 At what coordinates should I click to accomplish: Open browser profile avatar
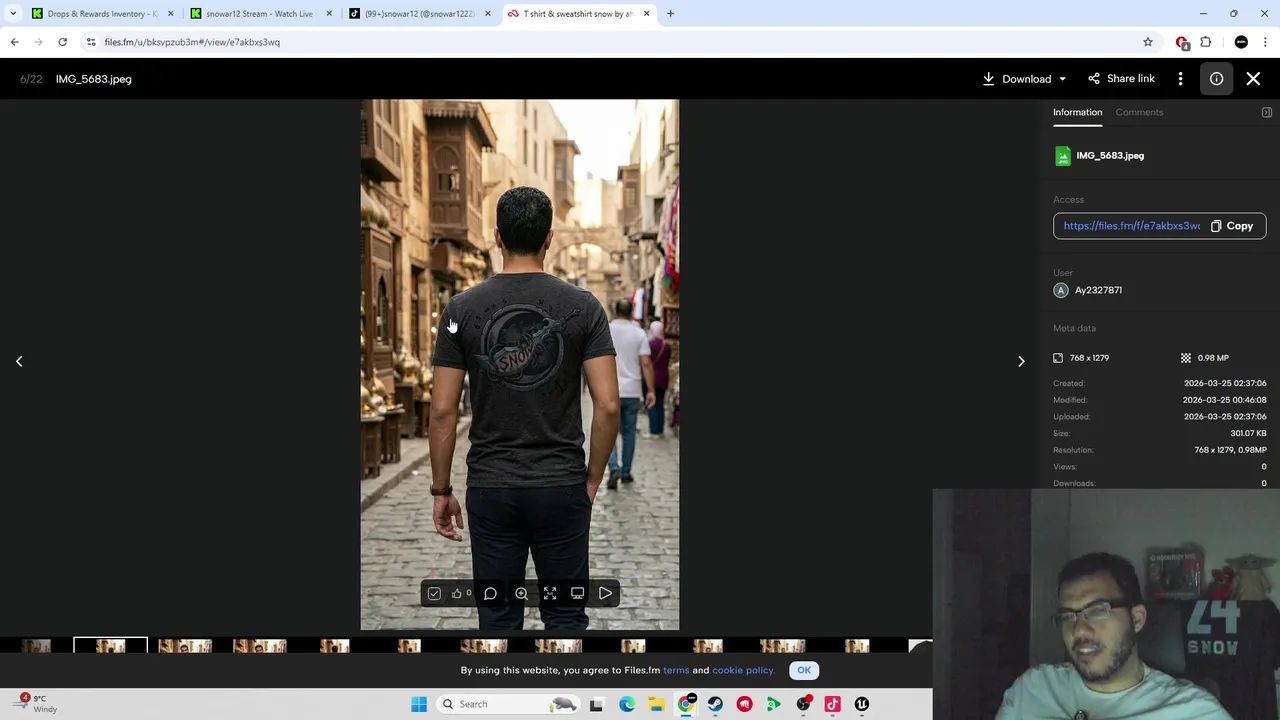pos(1241,42)
